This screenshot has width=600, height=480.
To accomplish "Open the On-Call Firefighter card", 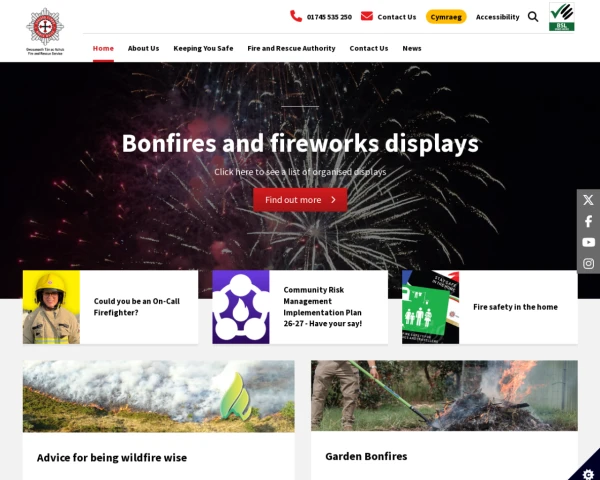I will click(x=110, y=307).
